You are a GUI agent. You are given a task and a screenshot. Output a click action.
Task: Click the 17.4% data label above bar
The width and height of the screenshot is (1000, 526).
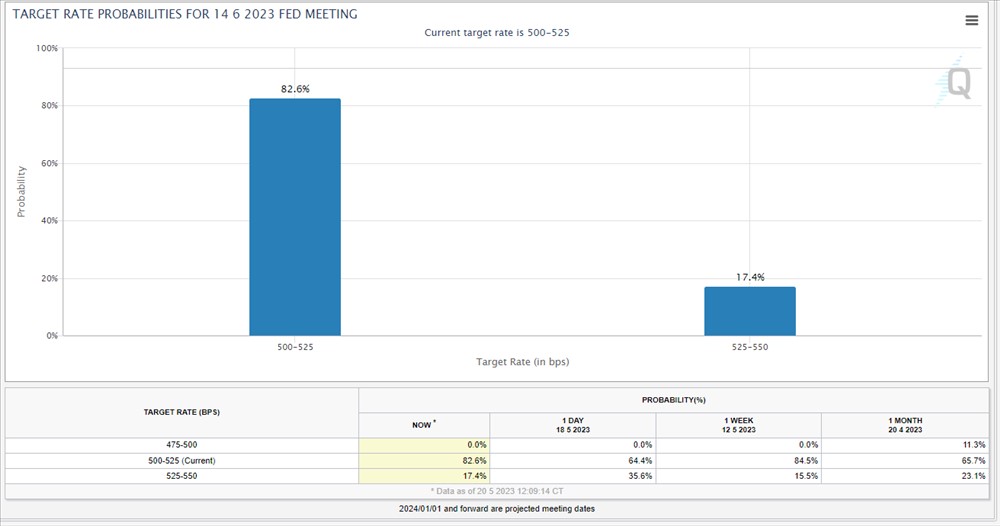[750, 277]
